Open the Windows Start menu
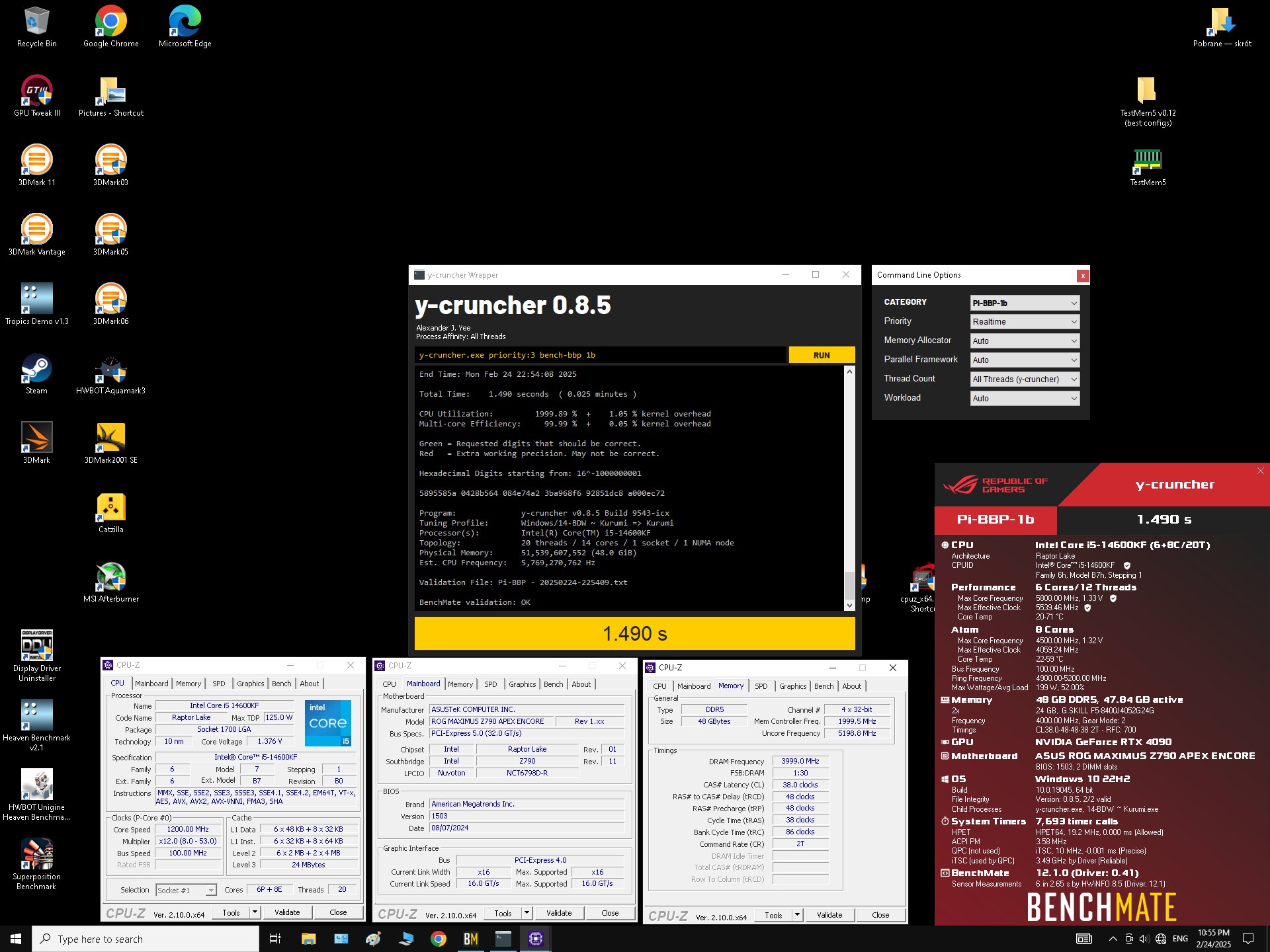This screenshot has width=1270, height=952. (x=16, y=939)
